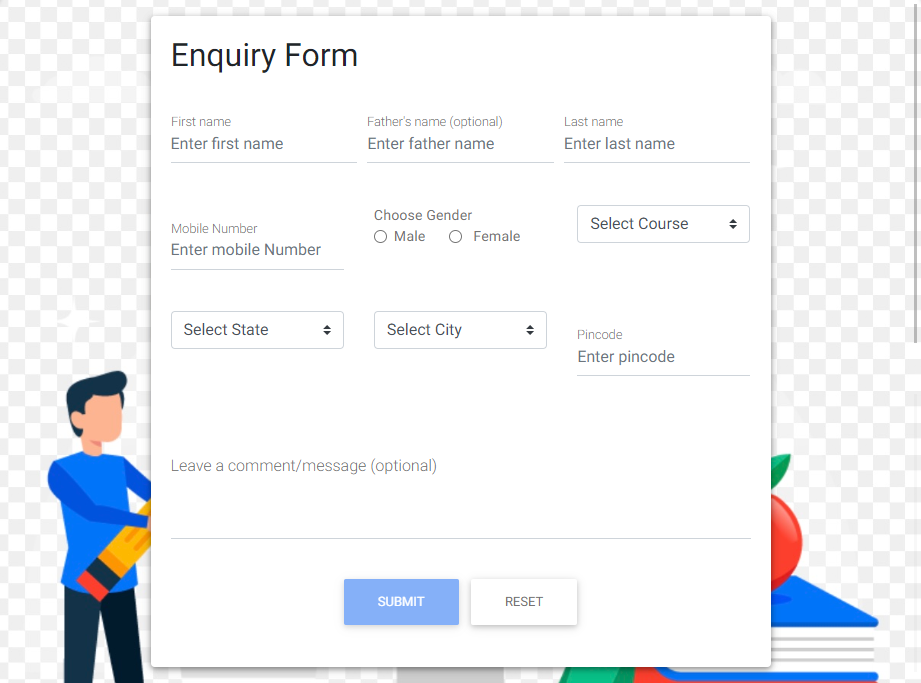Screen dimensions: 921x683
Task: Enter the Mobile Number field
Action: point(257,250)
